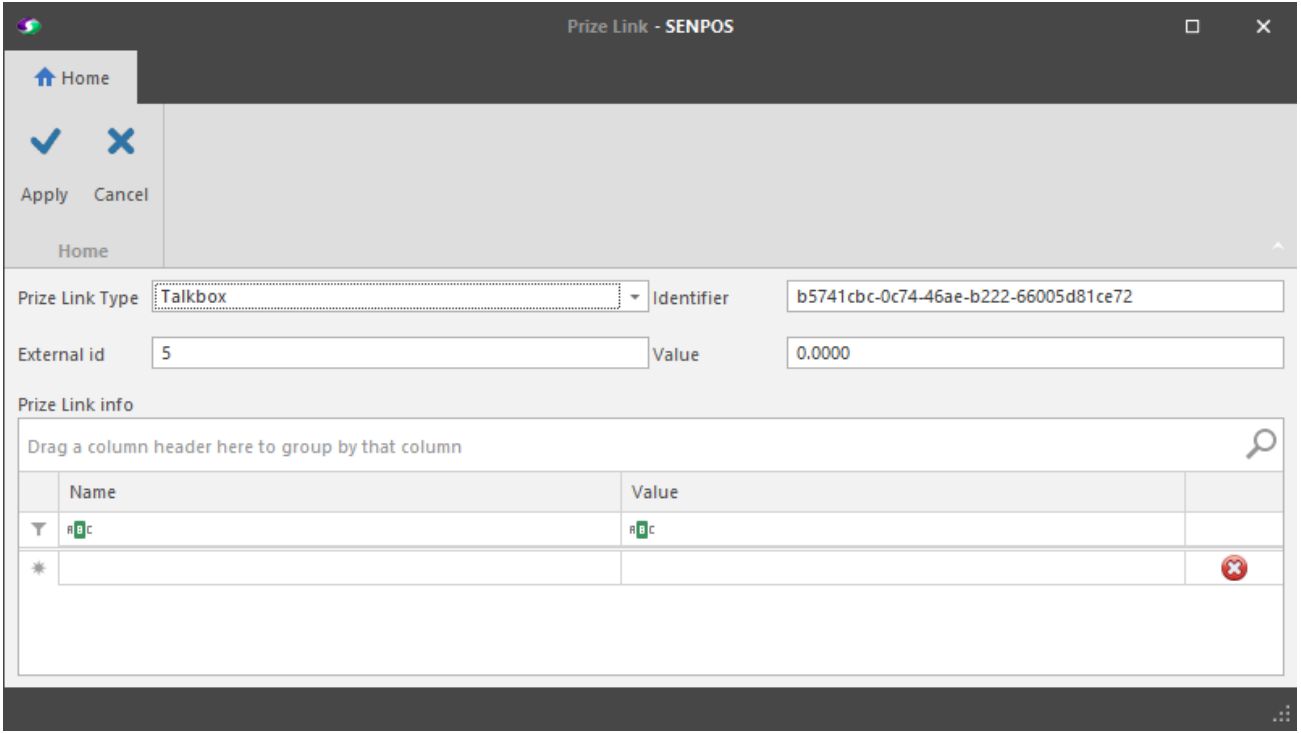Click the Cancel X icon
Screen dimensions: 1301x733
pyautogui.click(x=119, y=144)
